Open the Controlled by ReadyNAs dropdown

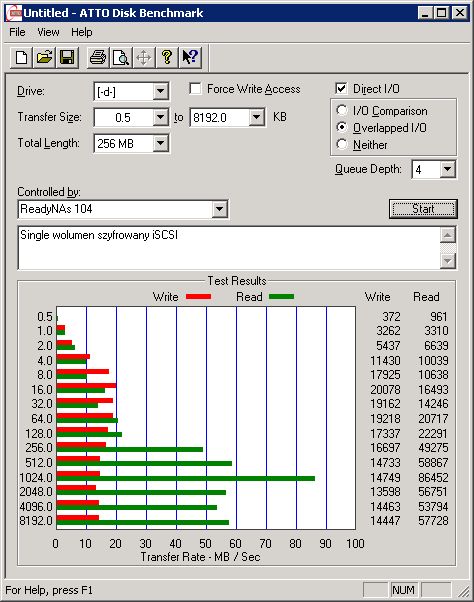[219, 209]
